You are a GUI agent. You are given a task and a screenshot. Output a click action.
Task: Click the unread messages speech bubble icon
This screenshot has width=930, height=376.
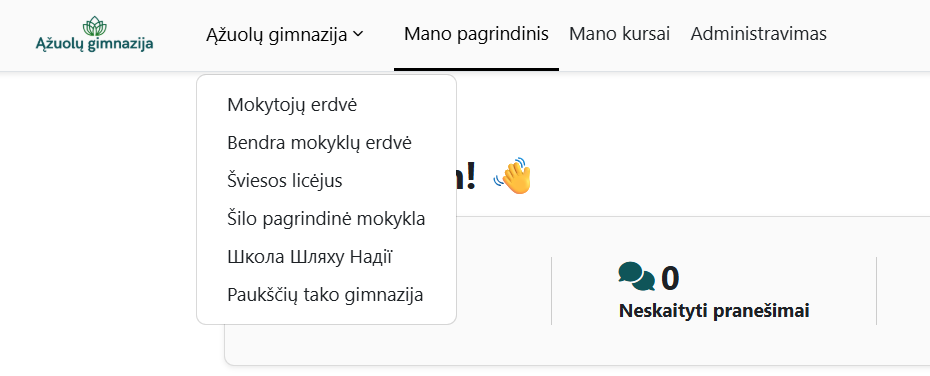pyautogui.click(x=636, y=276)
